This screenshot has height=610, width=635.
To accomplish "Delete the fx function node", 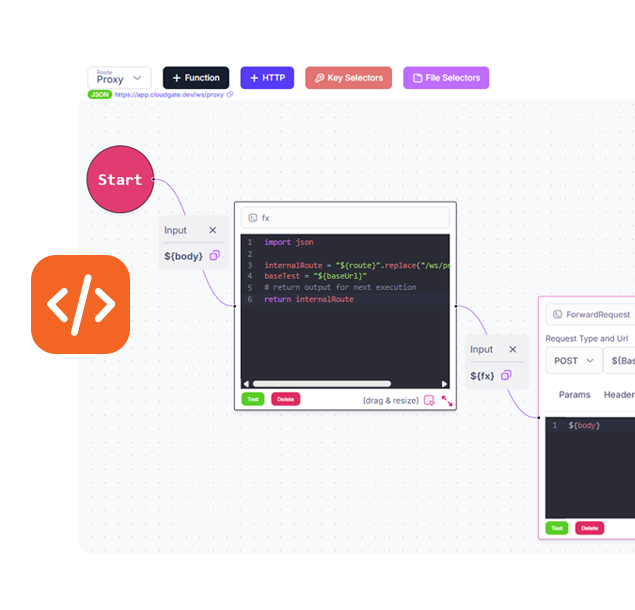I will [x=286, y=399].
